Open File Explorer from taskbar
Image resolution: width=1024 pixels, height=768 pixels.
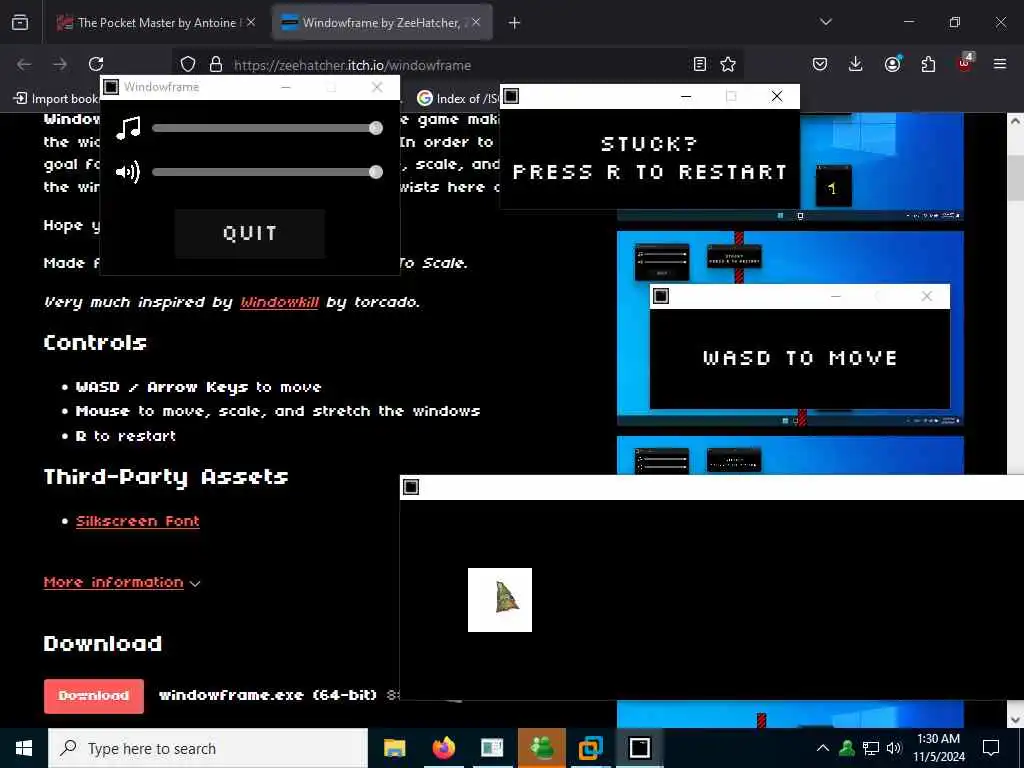(x=394, y=748)
